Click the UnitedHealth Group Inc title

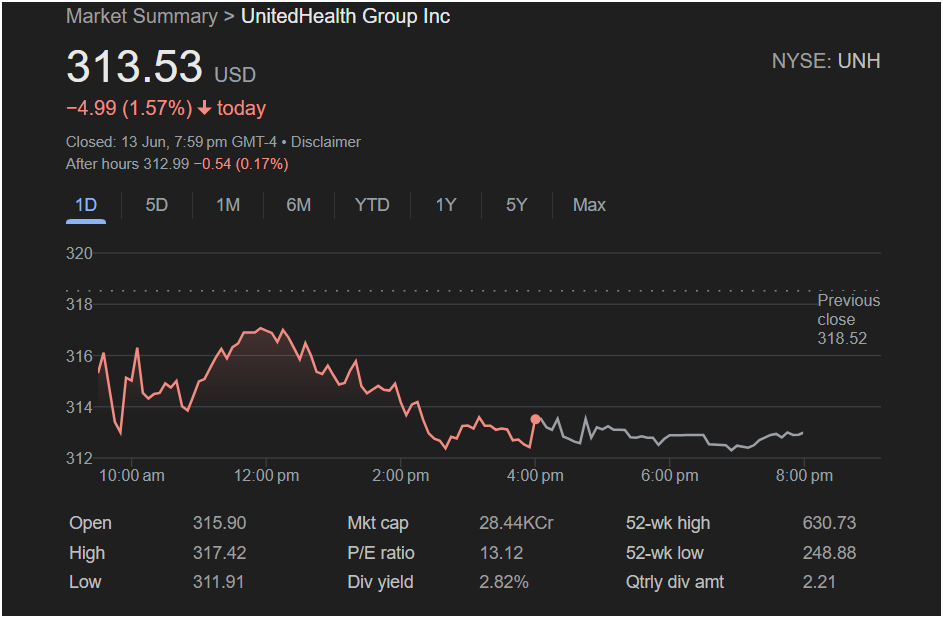pos(346,16)
